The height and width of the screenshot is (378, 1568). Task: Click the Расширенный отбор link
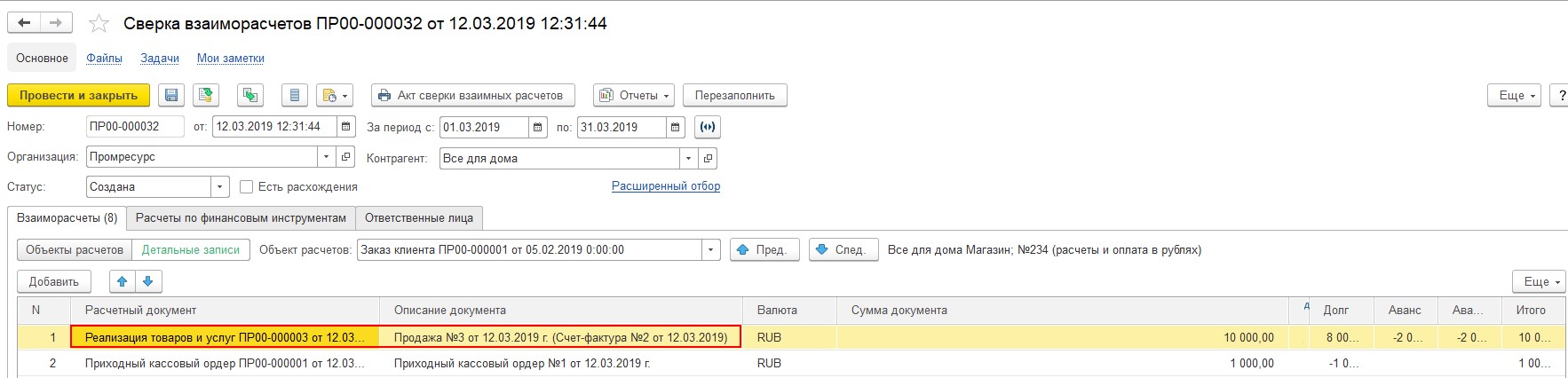coord(666,186)
